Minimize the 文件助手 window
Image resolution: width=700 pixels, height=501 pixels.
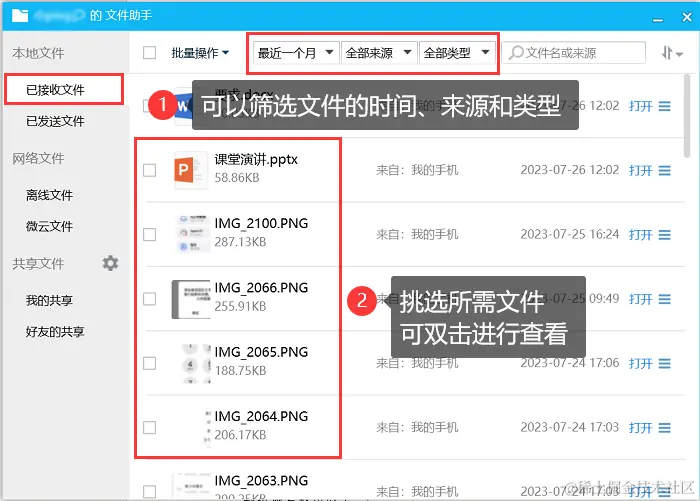tap(658, 19)
